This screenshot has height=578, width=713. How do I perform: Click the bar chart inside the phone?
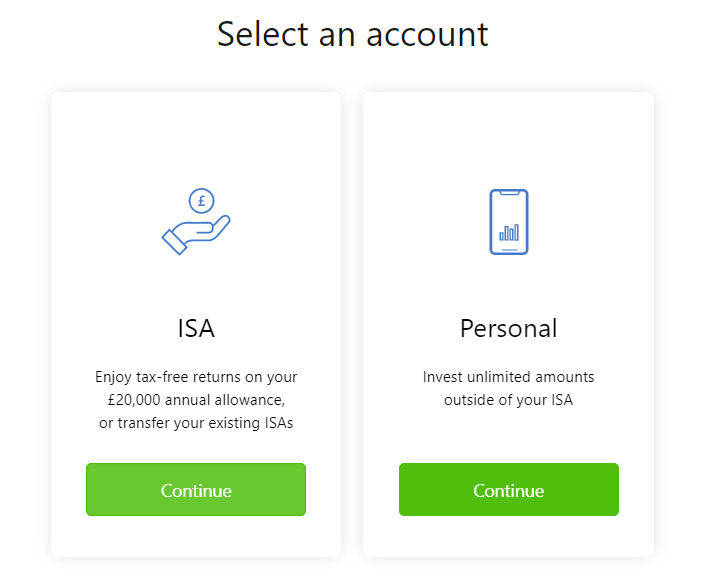point(509,232)
